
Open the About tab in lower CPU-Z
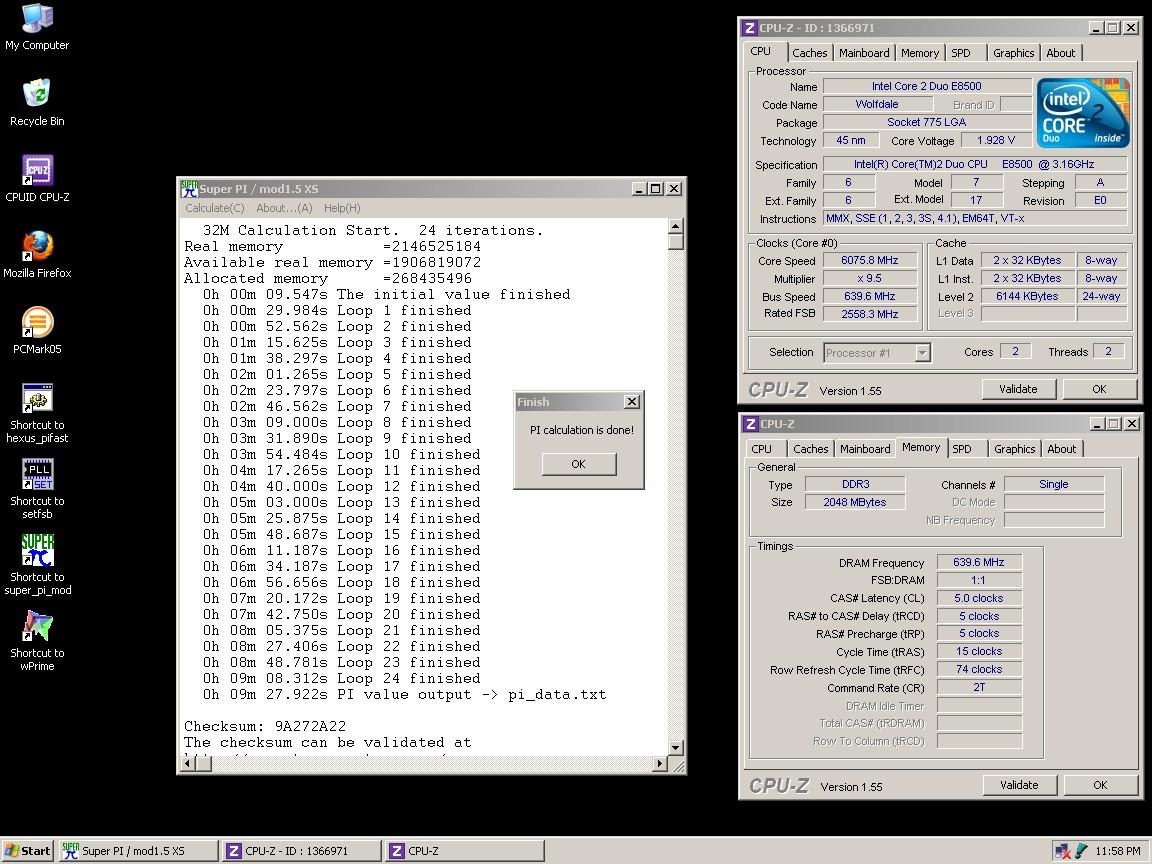click(1061, 449)
